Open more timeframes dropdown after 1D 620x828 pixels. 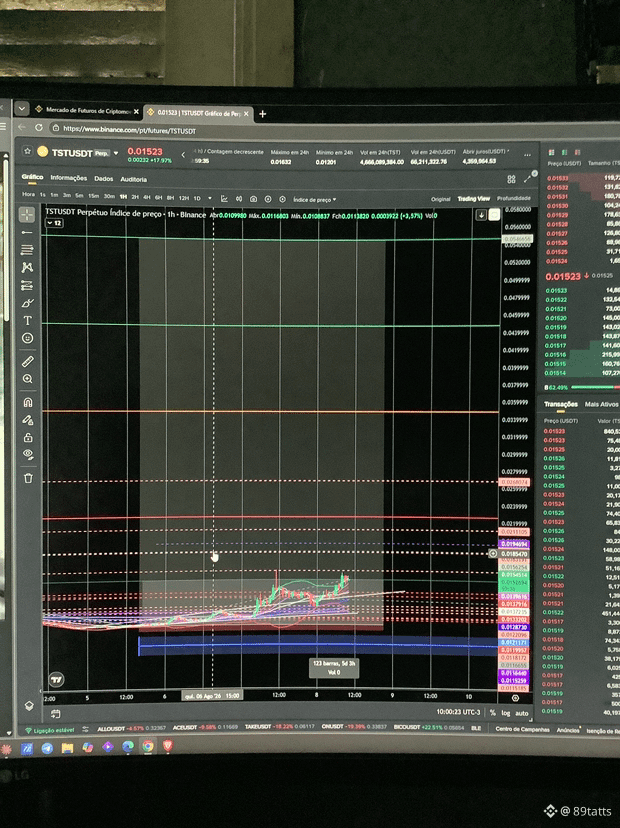tap(210, 199)
